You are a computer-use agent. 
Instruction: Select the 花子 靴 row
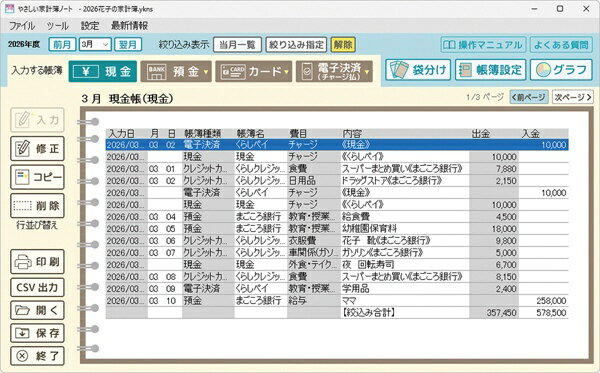(337, 241)
